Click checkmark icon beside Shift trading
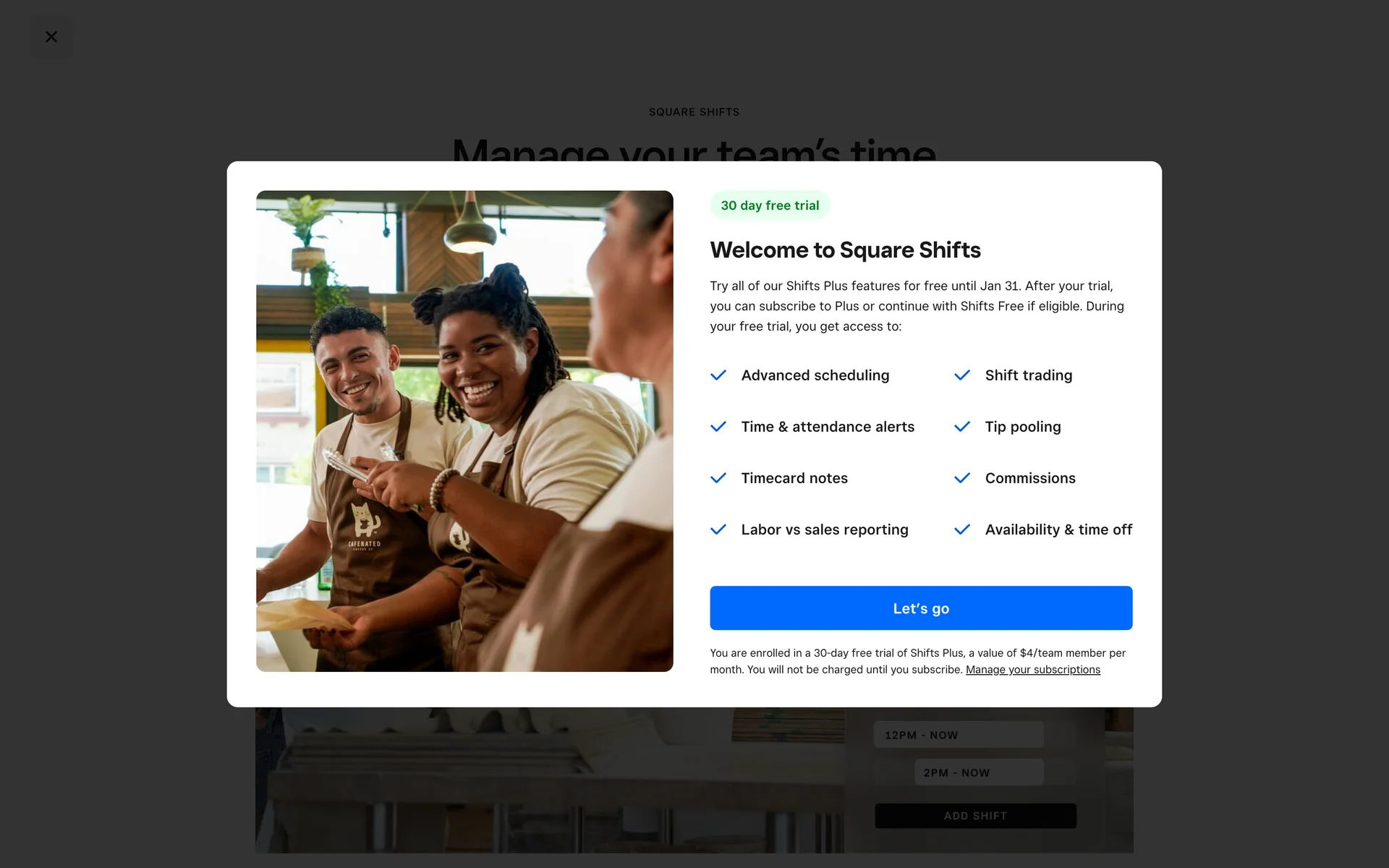The height and width of the screenshot is (868, 1389). click(961, 375)
